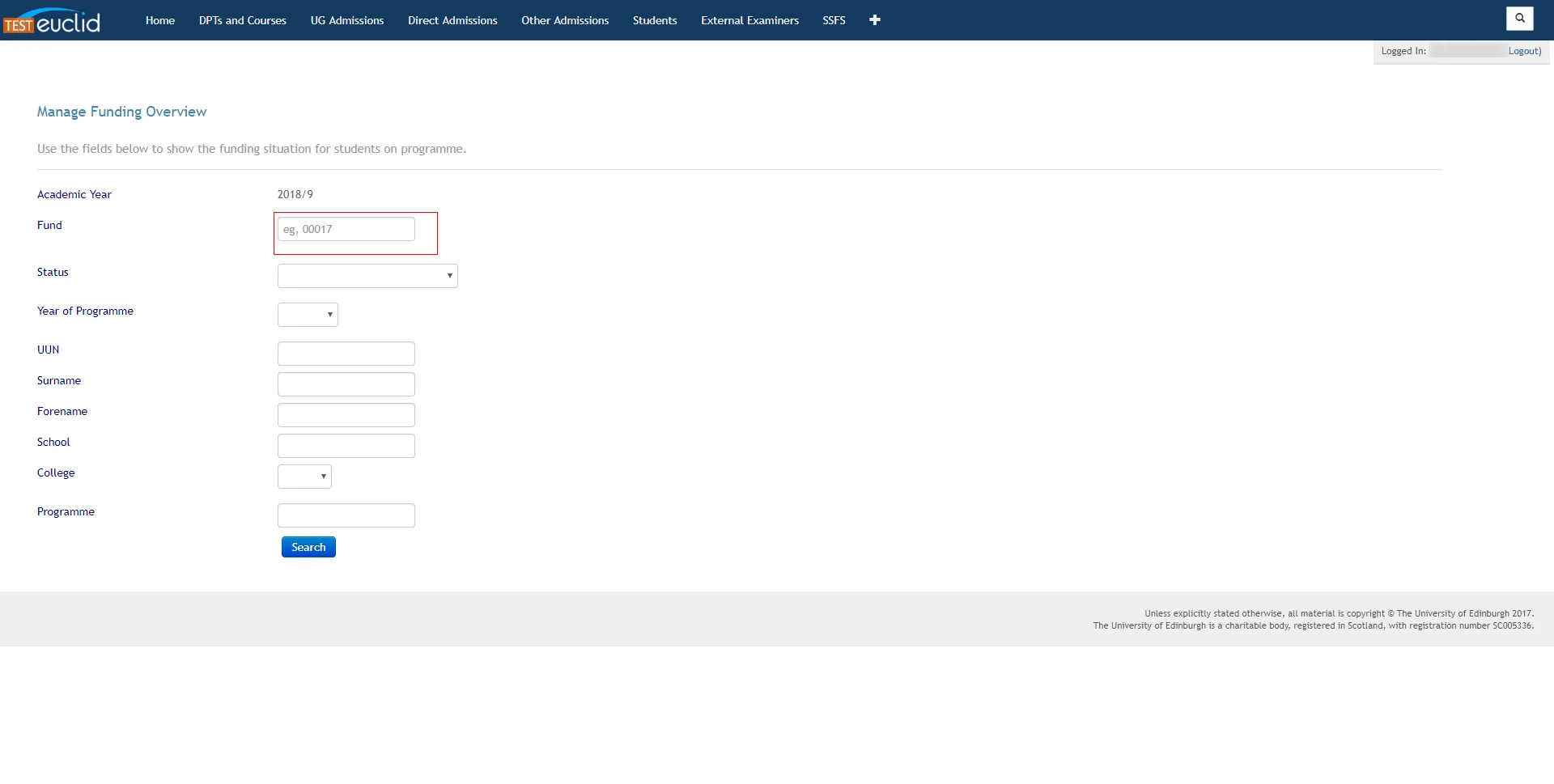Click the search magnifier icon
The image size is (1554, 784).
coord(1519,18)
